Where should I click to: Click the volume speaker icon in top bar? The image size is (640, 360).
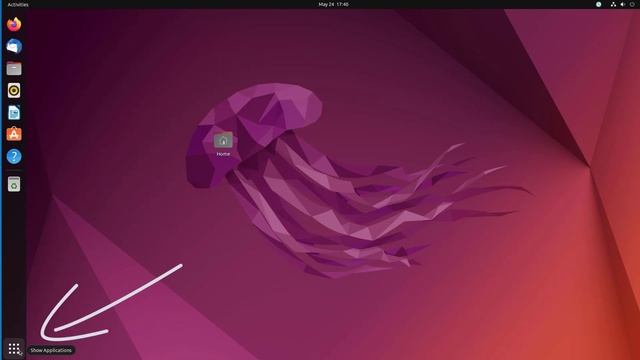tap(622, 4)
